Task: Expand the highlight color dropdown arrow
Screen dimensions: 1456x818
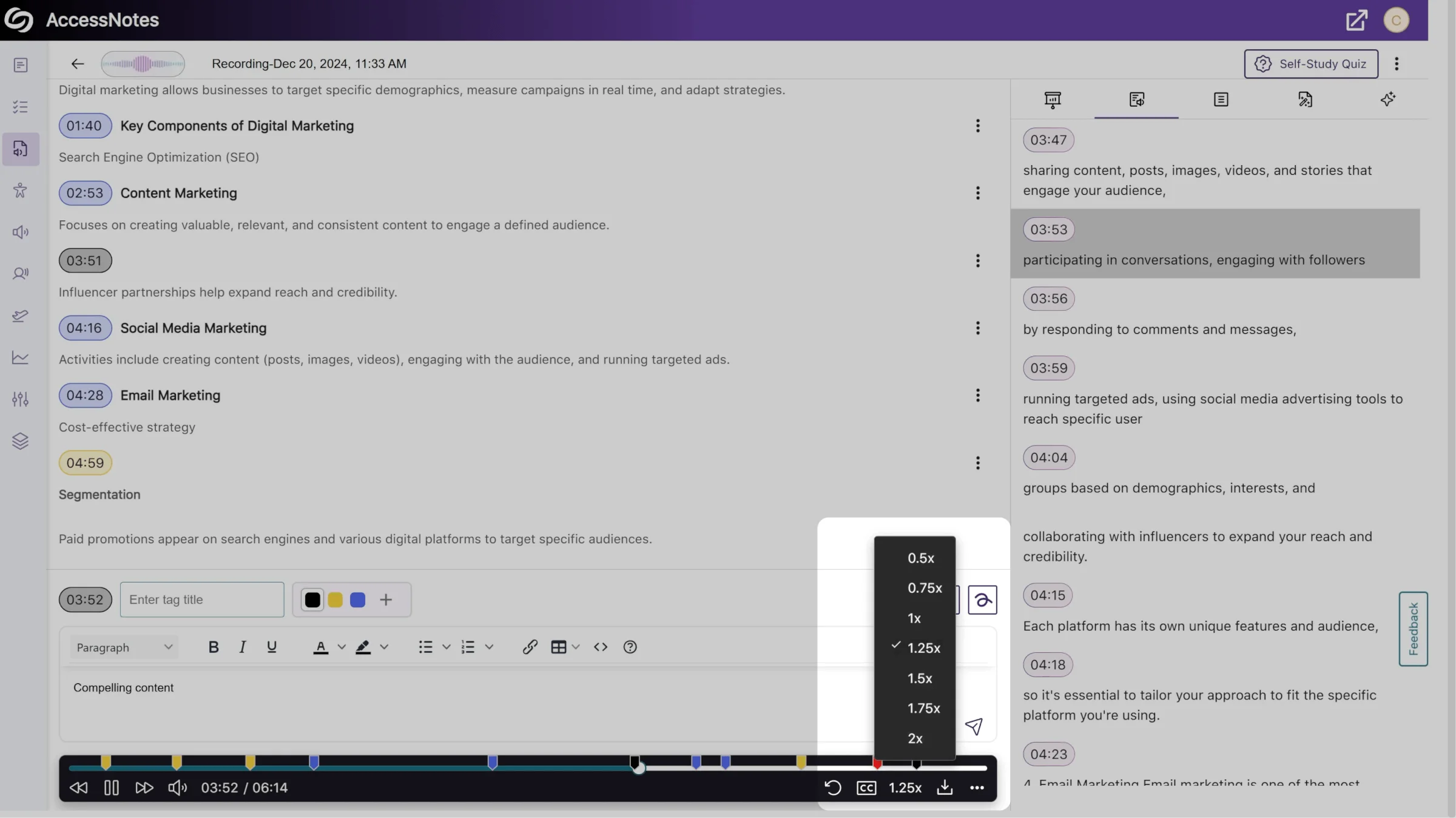Action: click(x=384, y=647)
